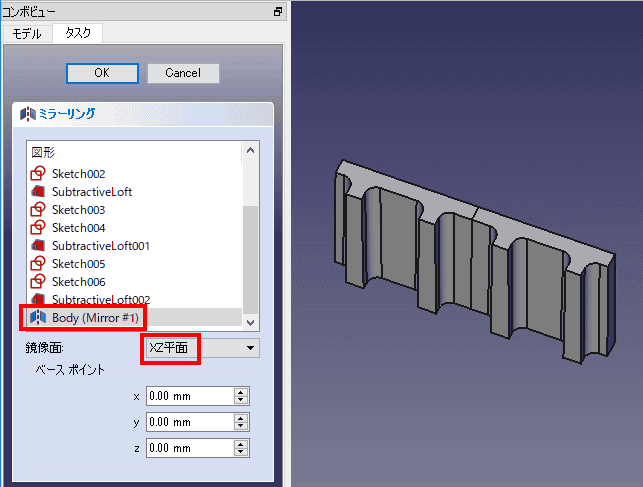Viewport: 643px width, 487px height.
Task: Select the SubtractiveLoft feature icon
Action: click(38, 191)
